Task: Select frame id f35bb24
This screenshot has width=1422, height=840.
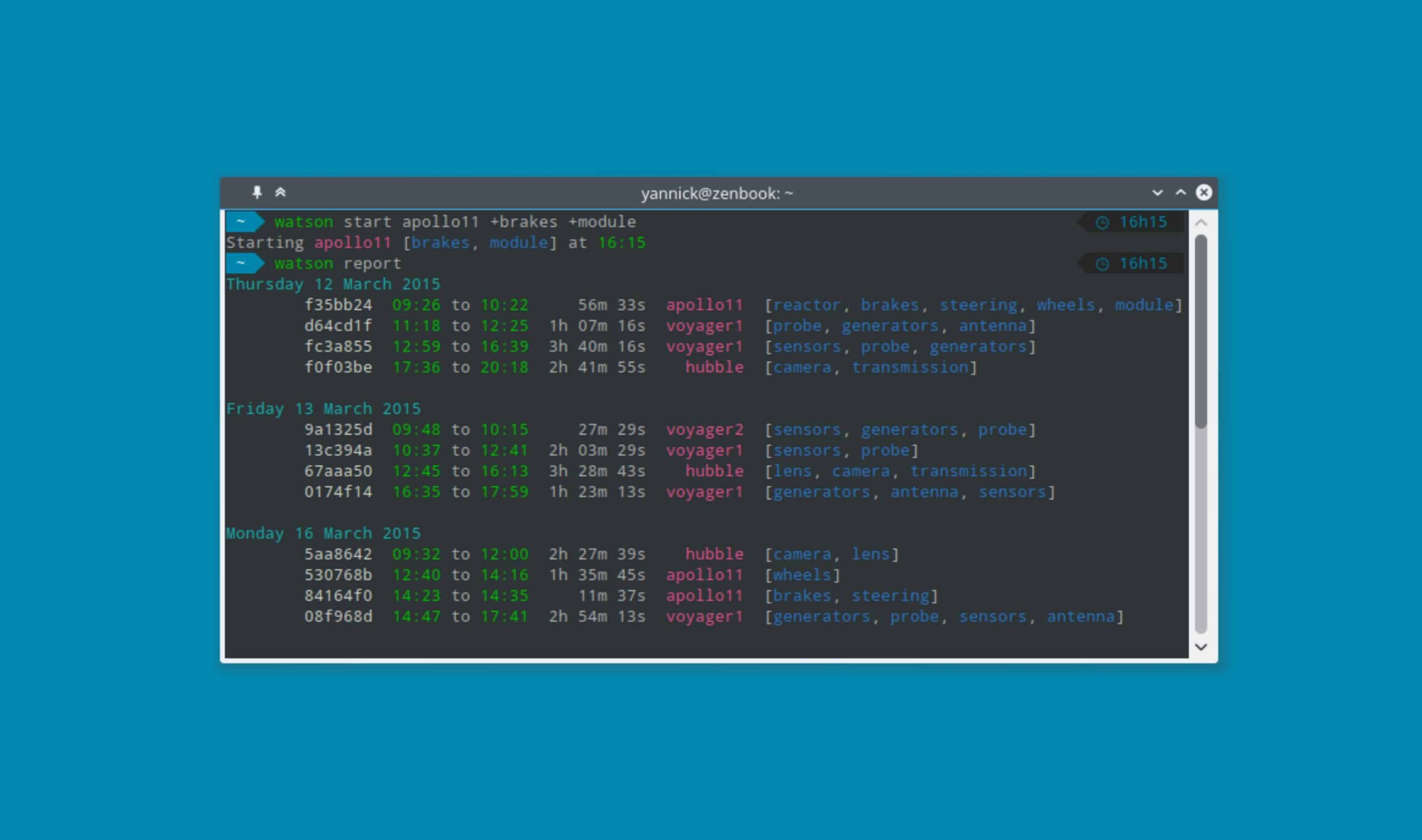Action: [x=338, y=305]
